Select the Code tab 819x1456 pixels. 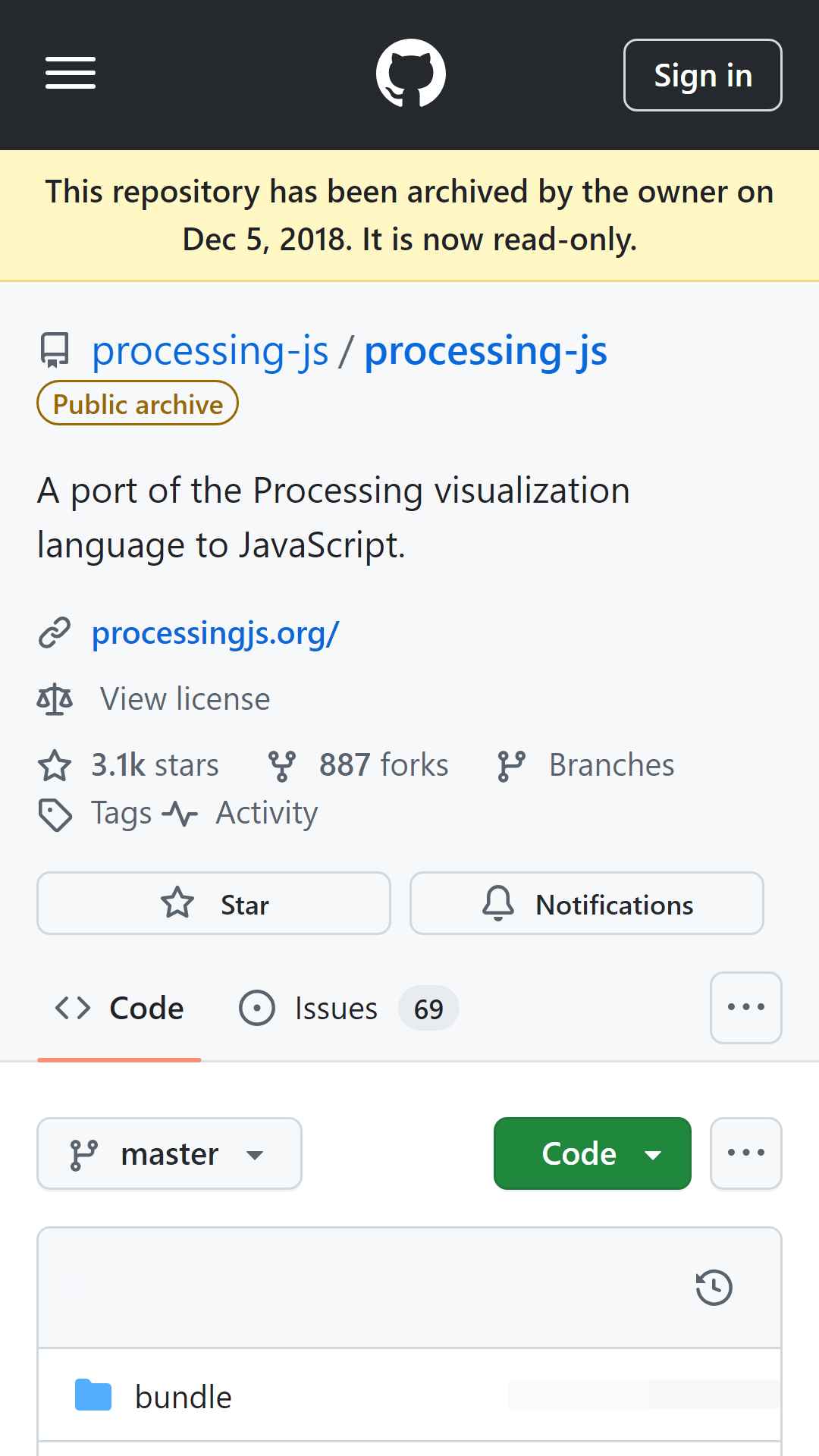(x=119, y=1009)
